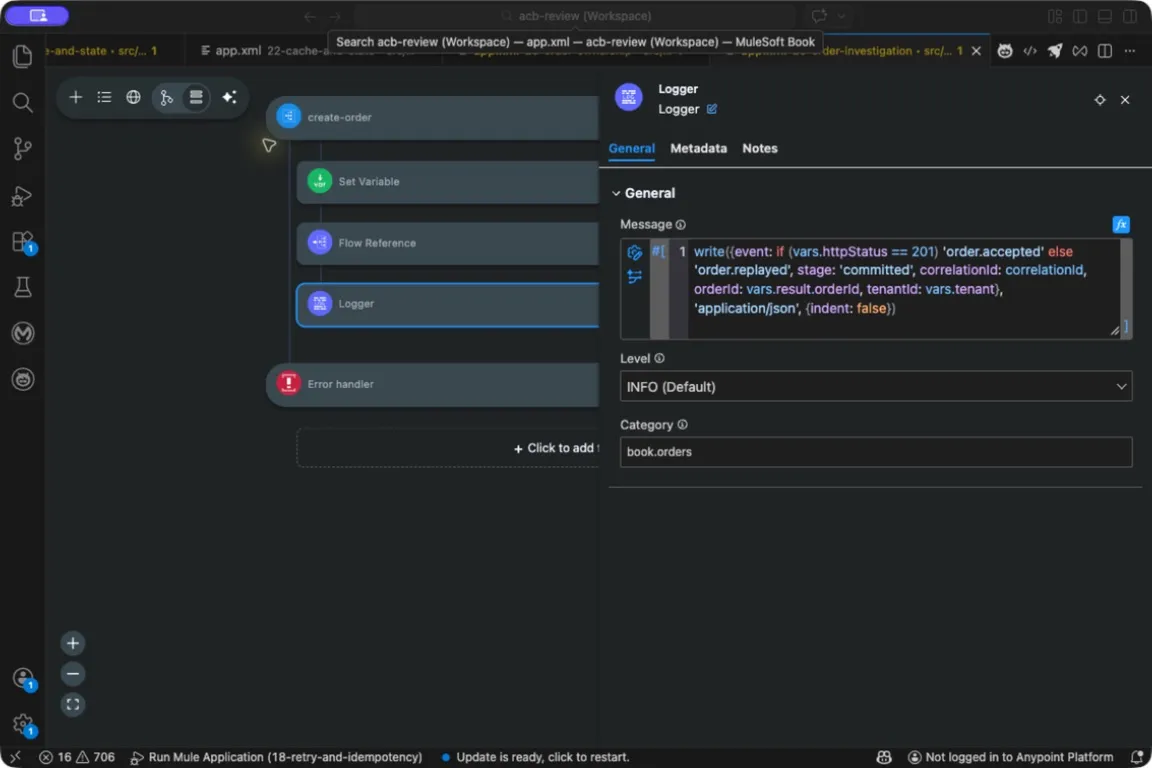
Task: Open errors and warnings 16 706 status
Action: 77,757
